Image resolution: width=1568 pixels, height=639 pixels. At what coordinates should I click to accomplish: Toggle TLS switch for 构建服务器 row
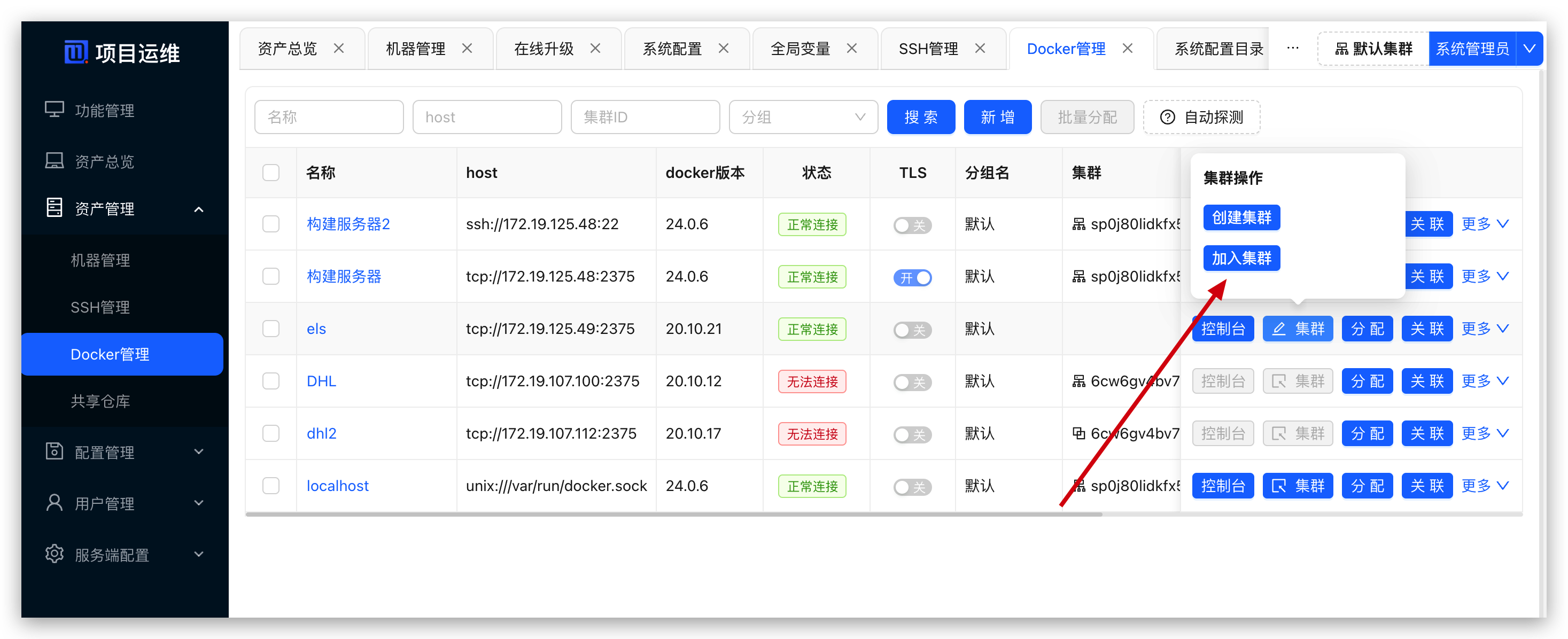[912, 277]
